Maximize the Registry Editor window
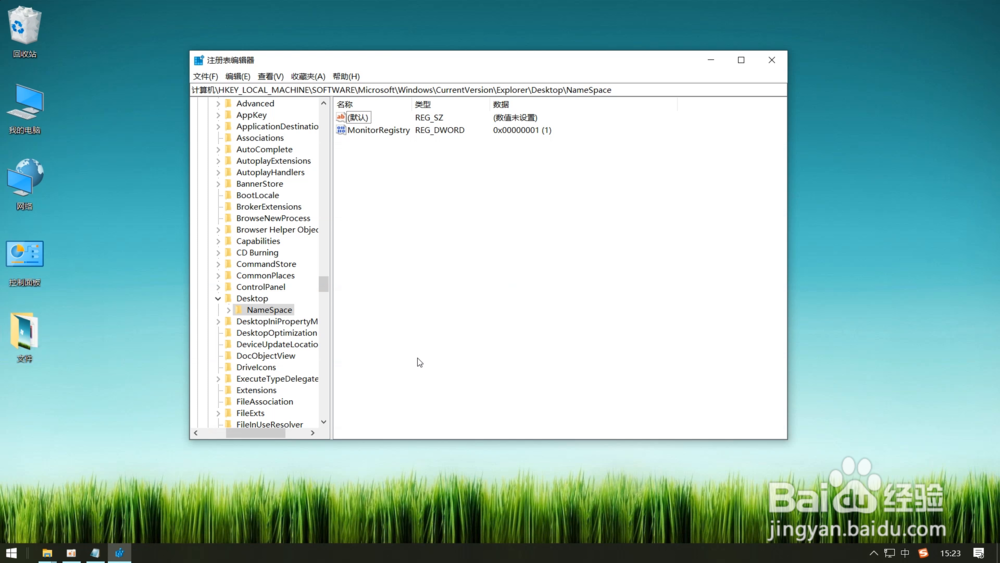The width and height of the screenshot is (1000, 563). point(741,60)
